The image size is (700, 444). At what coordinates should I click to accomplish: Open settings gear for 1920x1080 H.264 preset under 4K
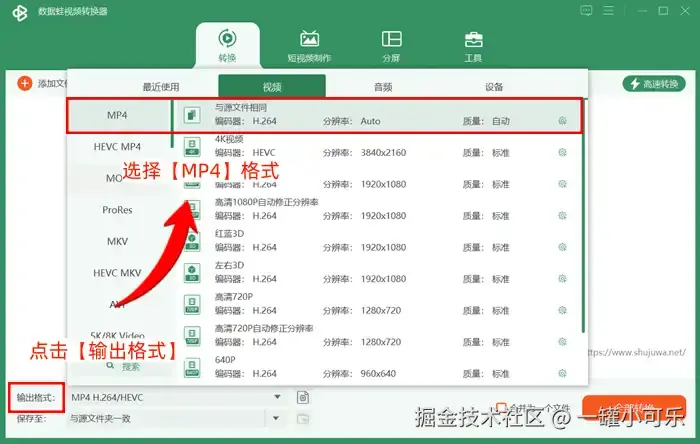pyautogui.click(x=562, y=184)
